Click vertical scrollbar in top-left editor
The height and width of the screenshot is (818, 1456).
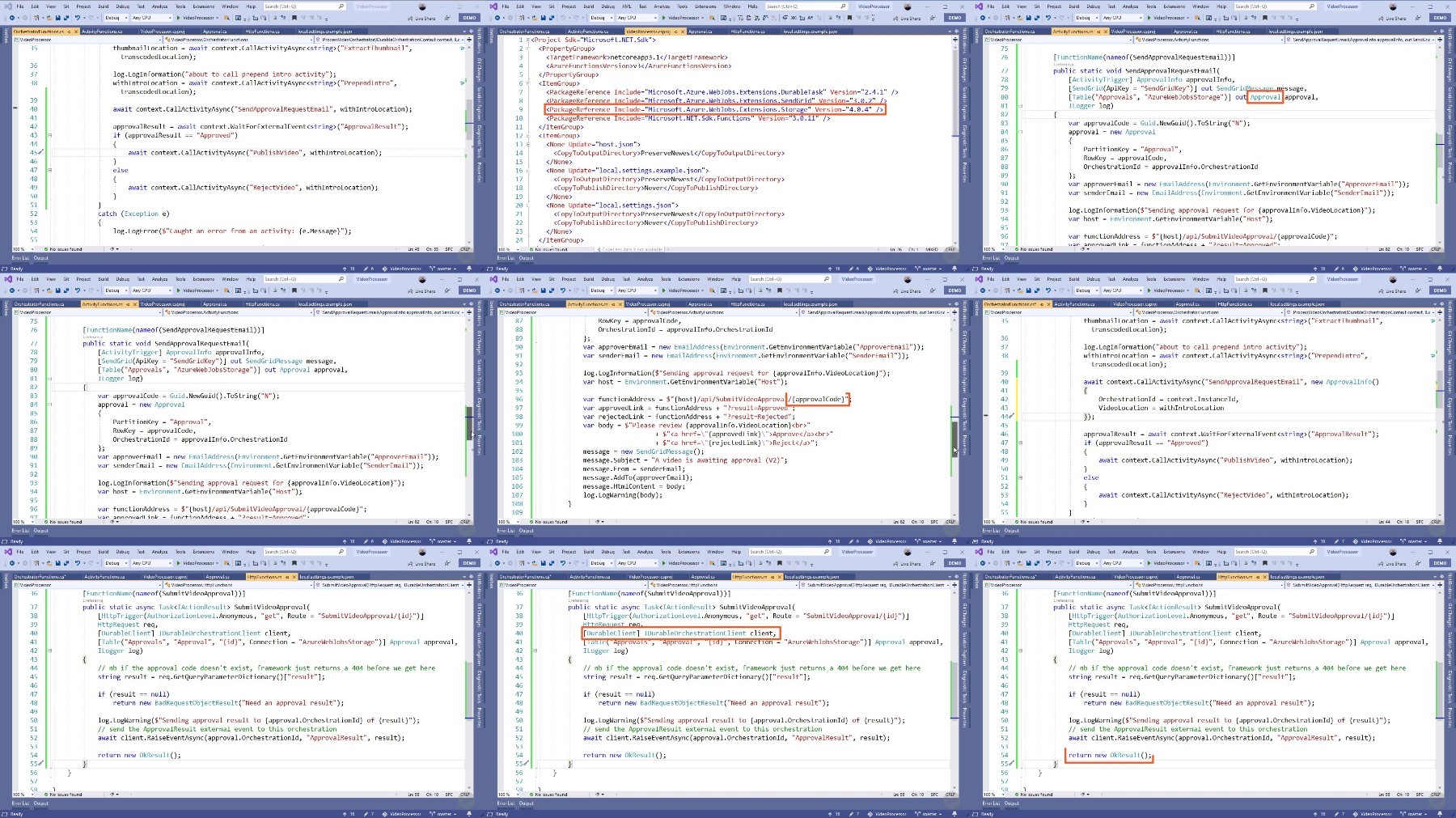[x=469, y=144]
